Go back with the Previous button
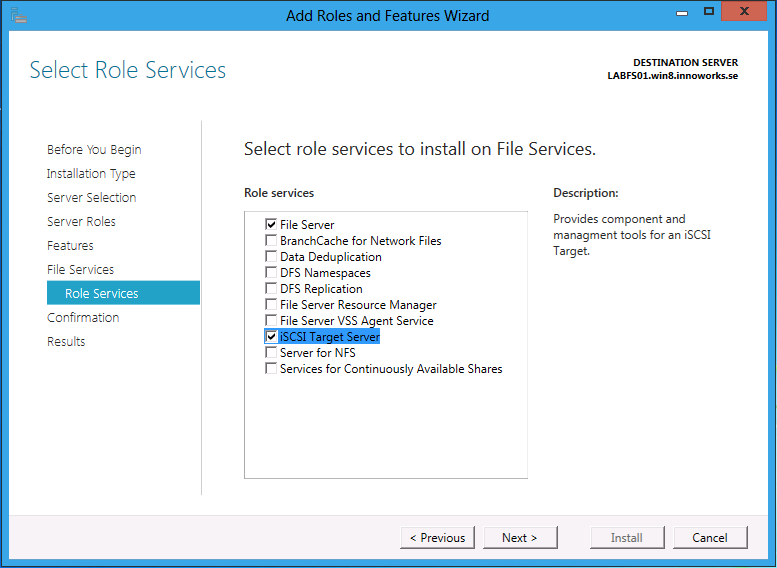The width and height of the screenshot is (777, 568). click(x=437, y=537)
